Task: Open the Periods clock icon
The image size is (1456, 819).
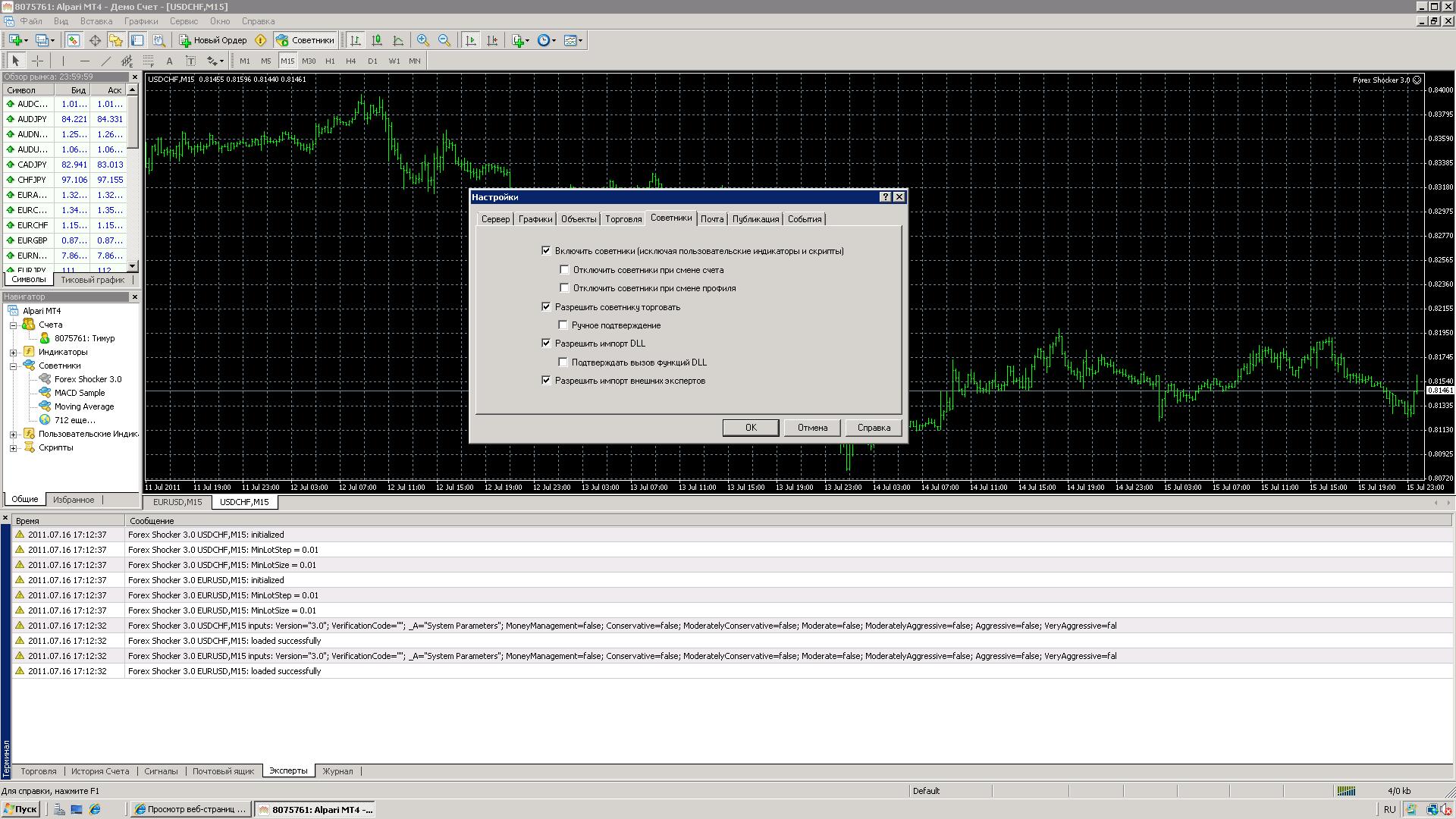Action: (543, 40)
